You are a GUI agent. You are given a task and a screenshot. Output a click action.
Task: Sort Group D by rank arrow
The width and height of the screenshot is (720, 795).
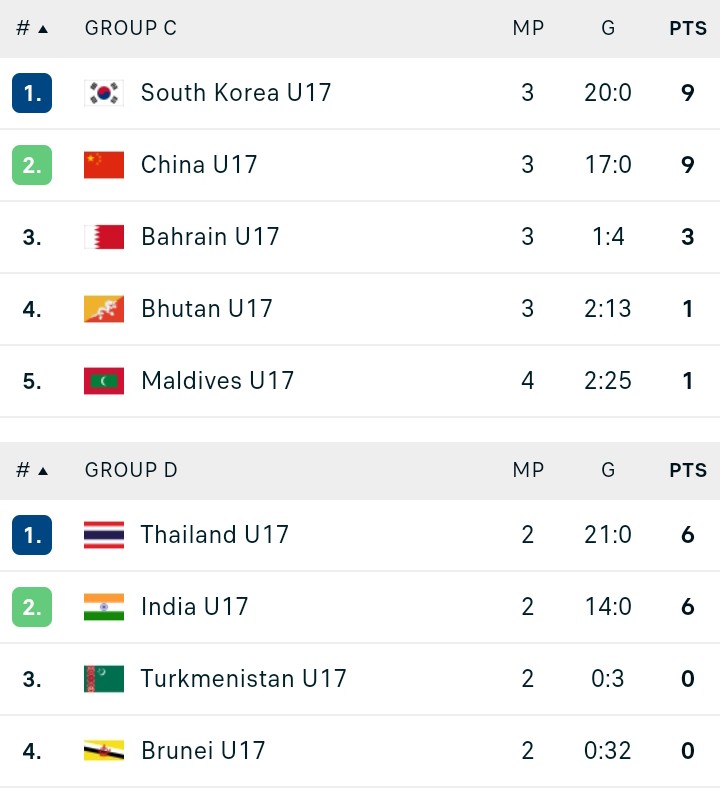[x=43, y=472]
